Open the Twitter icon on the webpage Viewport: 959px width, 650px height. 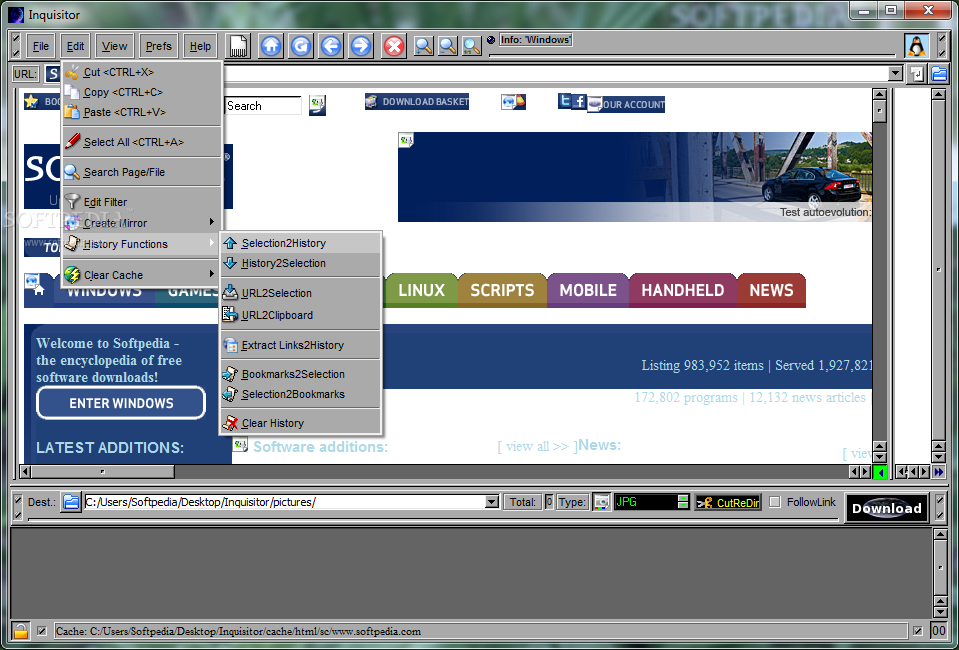(565, 101)
